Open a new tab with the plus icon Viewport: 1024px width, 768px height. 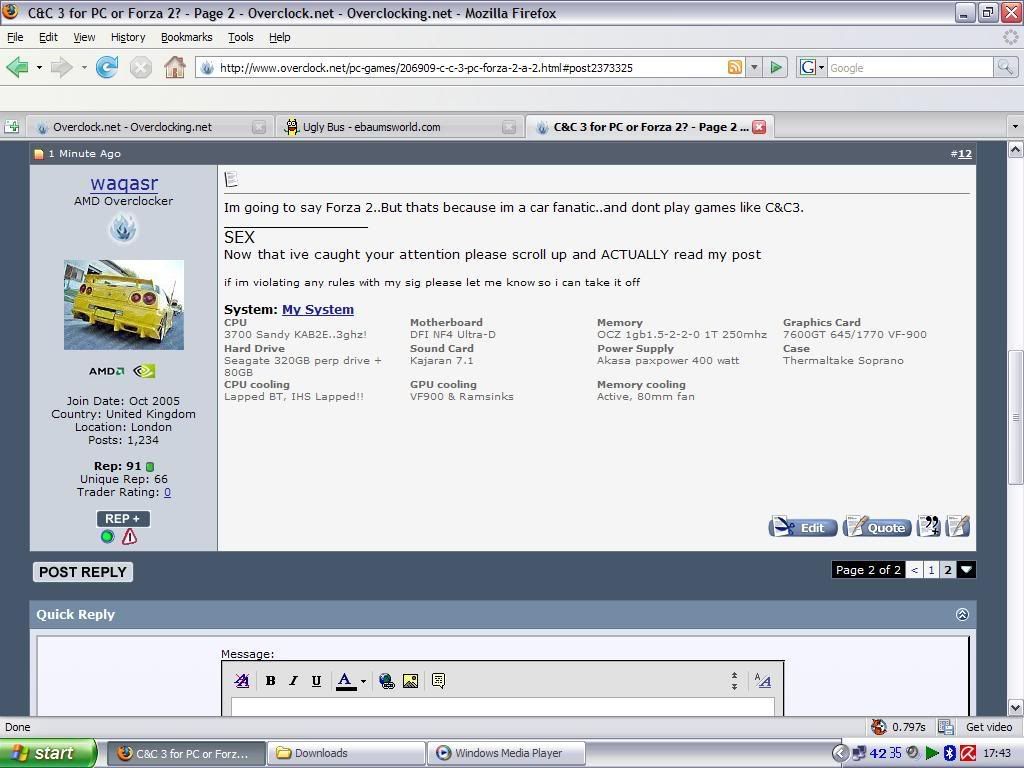(x=11, y=127)
